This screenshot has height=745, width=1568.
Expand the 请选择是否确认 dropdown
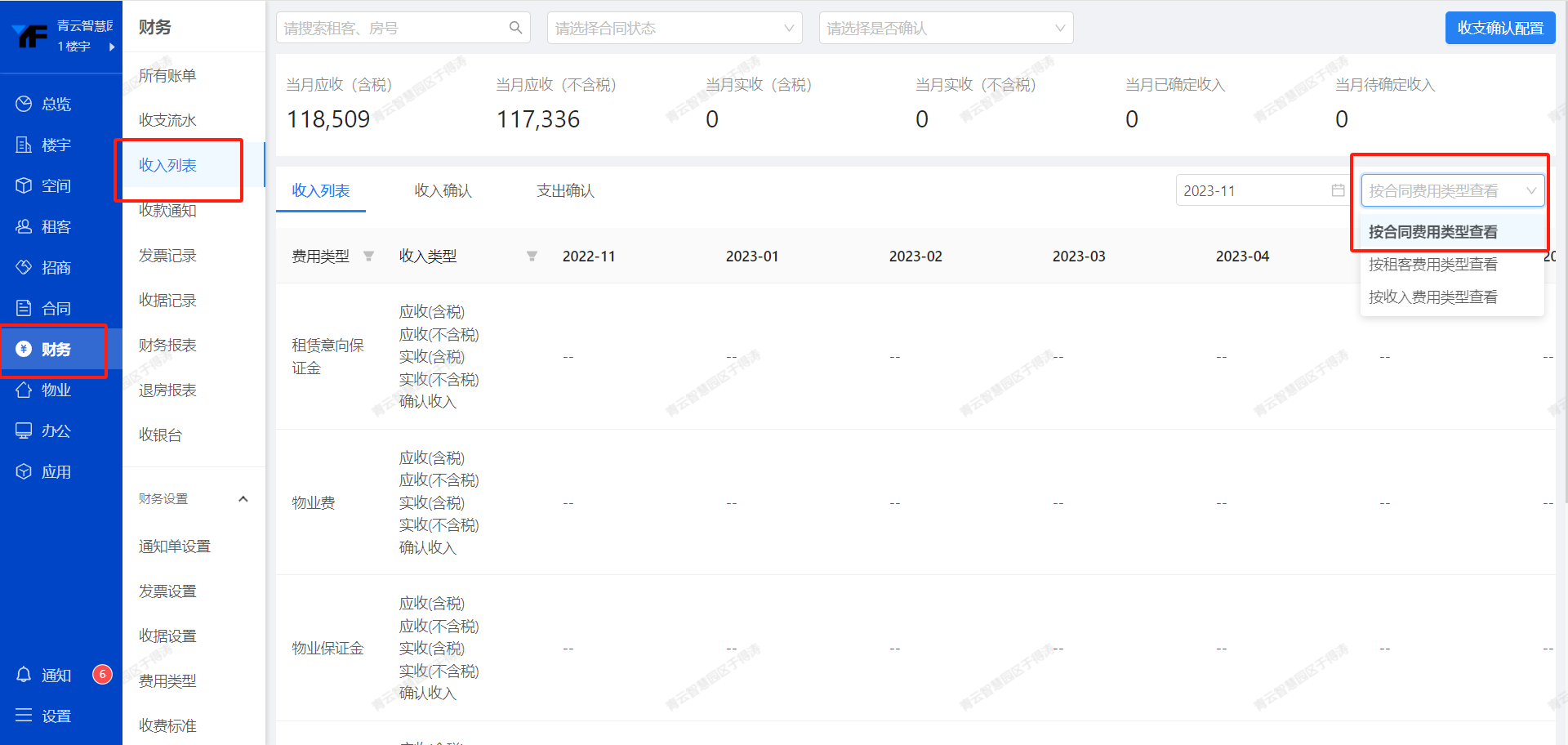coord(945,28)
